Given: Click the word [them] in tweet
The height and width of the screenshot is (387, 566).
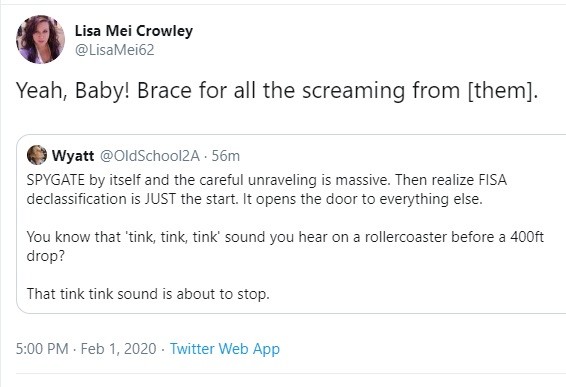Looking at the screenshot, I should (502, 90).
